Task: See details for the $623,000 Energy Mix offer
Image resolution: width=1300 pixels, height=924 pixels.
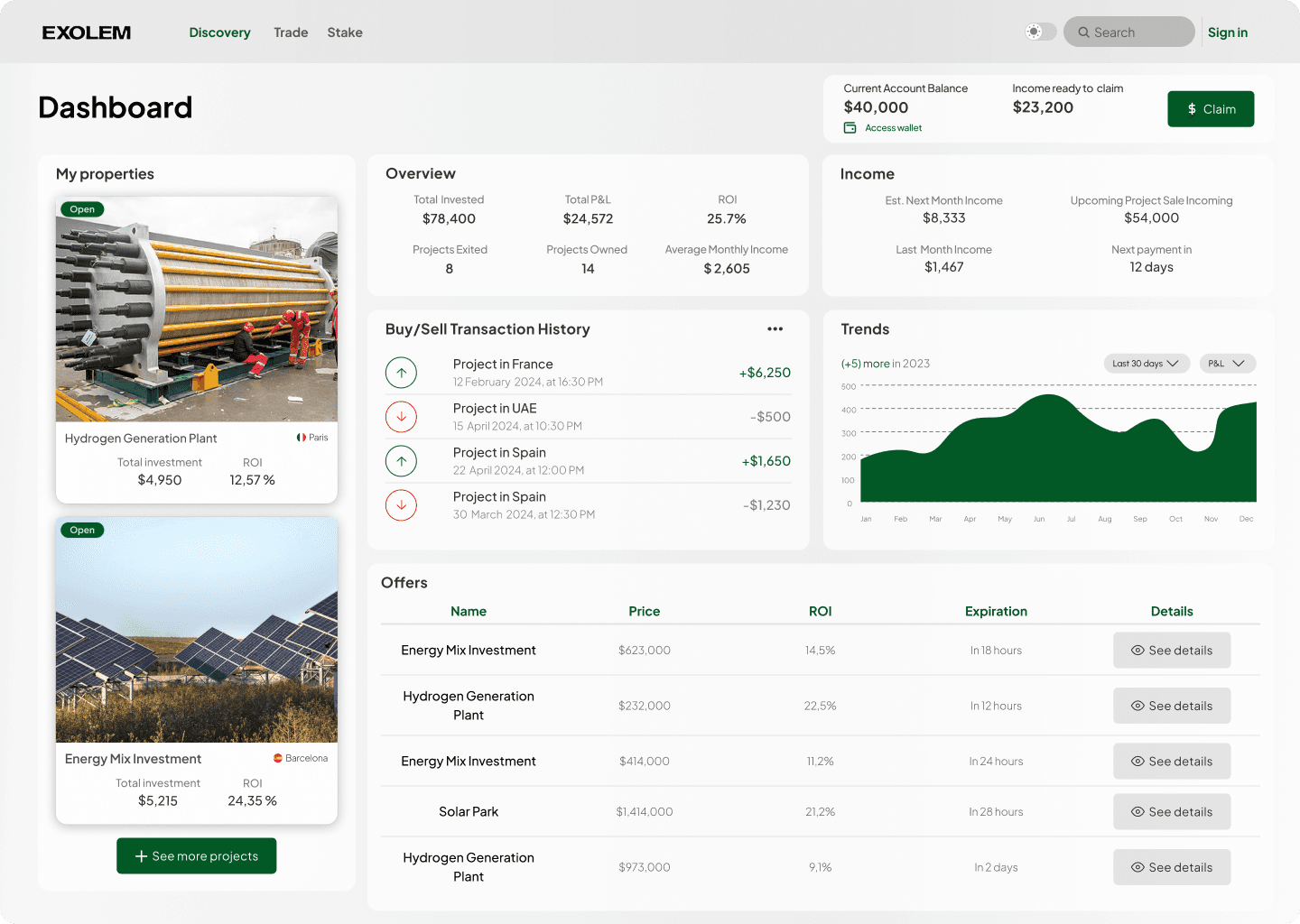Action: click(1171, 651)
